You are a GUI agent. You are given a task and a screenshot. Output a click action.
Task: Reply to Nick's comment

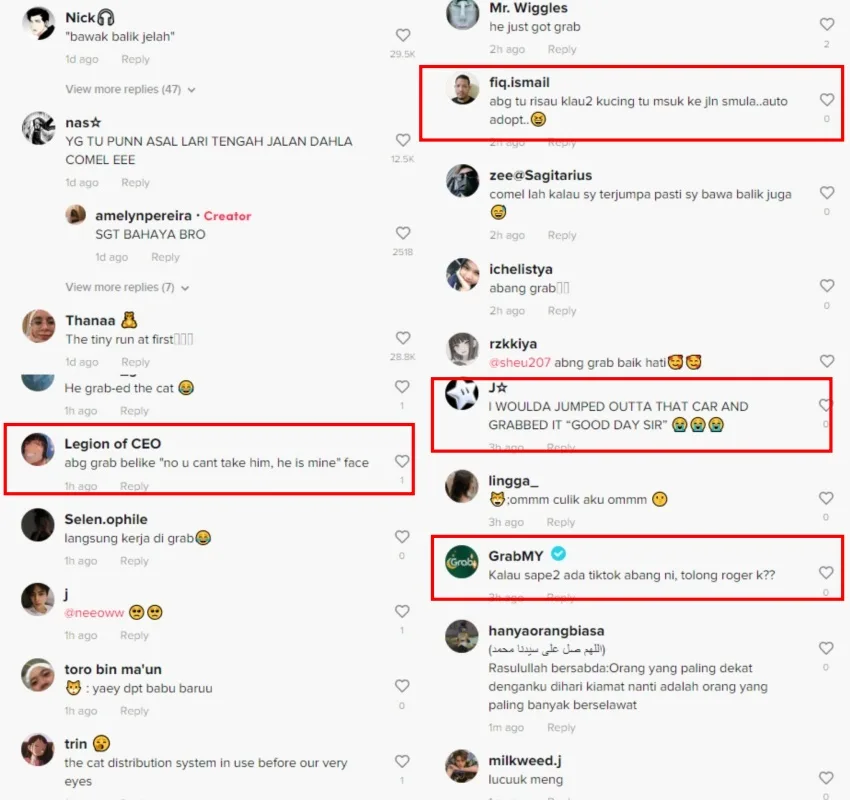[135, 59]
